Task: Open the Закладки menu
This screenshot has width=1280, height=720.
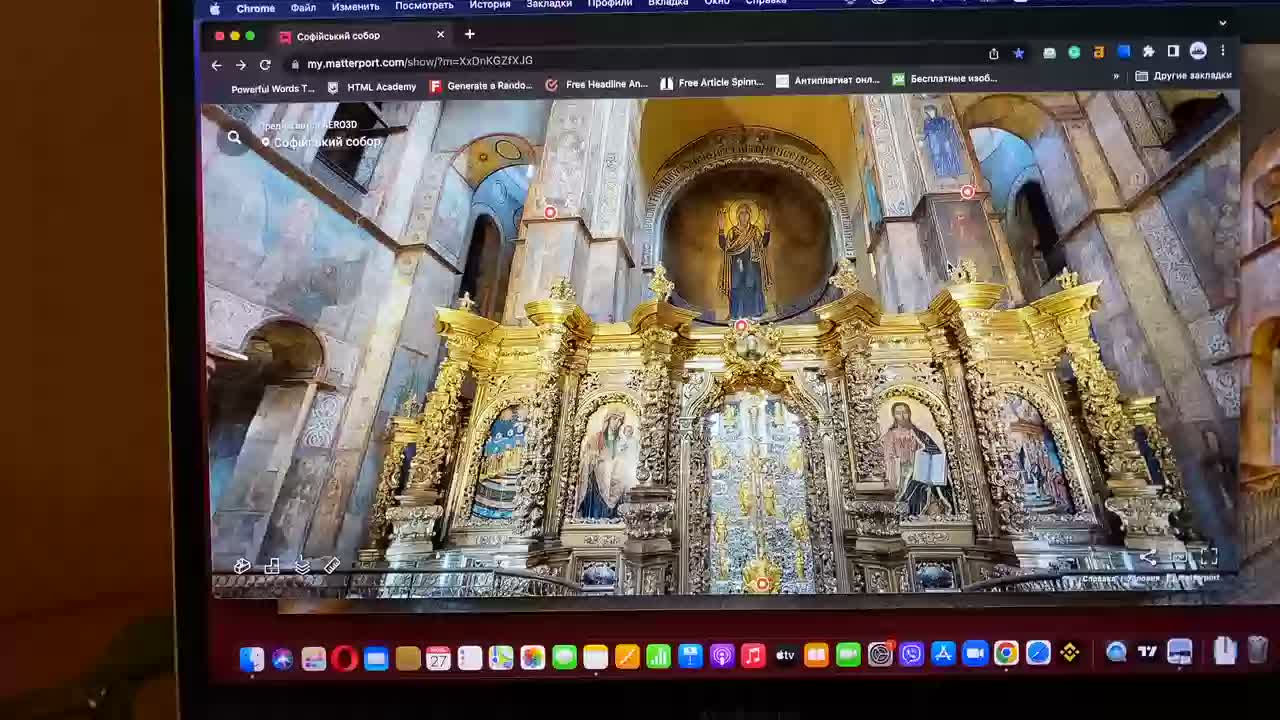Action: pos(549,4)
